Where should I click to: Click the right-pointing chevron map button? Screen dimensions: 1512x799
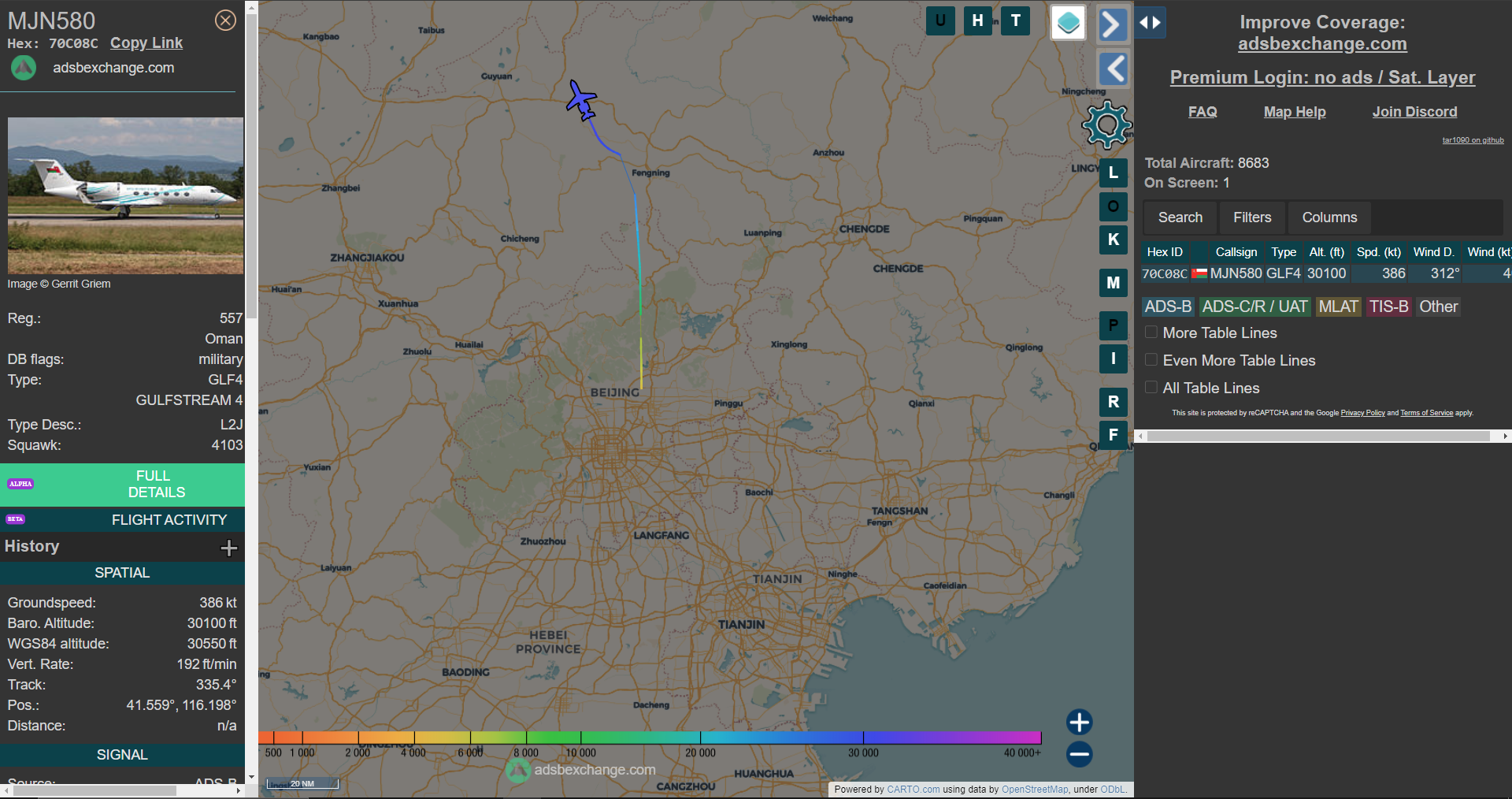(x=1113, y=24)
